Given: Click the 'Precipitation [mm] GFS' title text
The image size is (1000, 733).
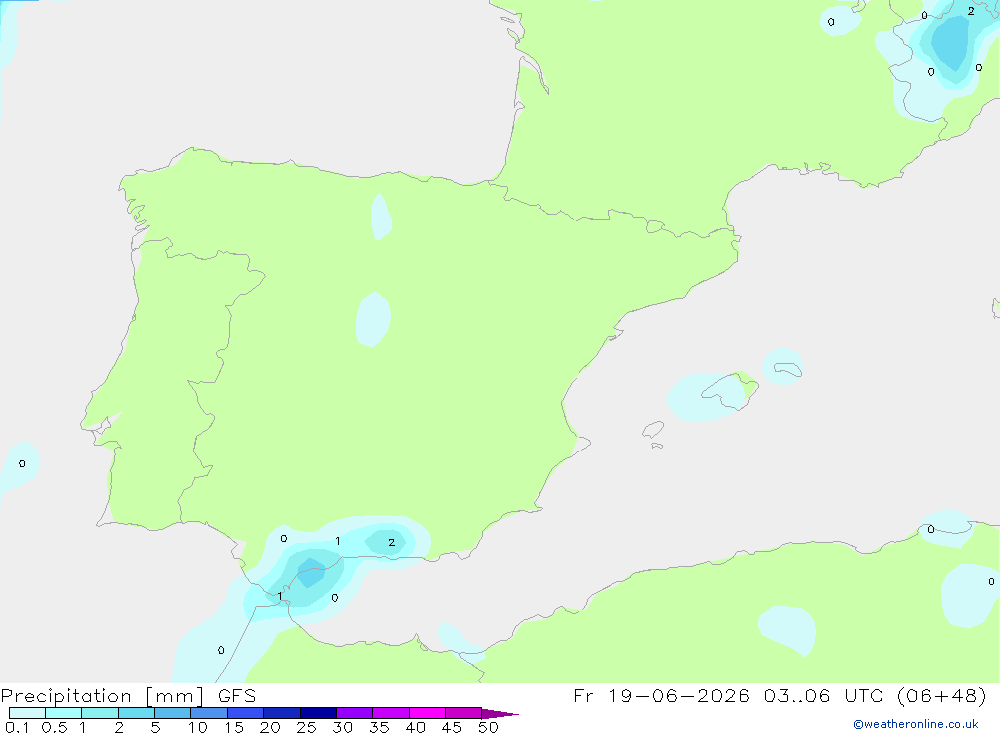Looking at the screenshot, I should coord(128,696).
